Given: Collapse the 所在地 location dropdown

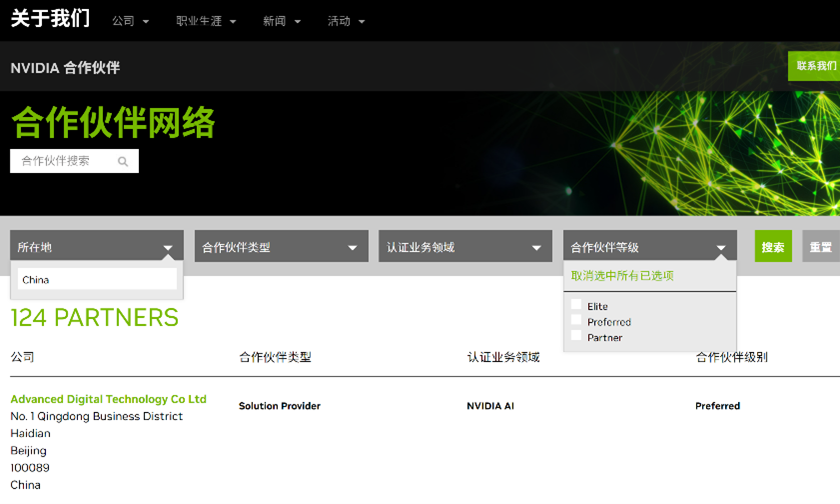Looking at the screenshot, I should 96,247.
